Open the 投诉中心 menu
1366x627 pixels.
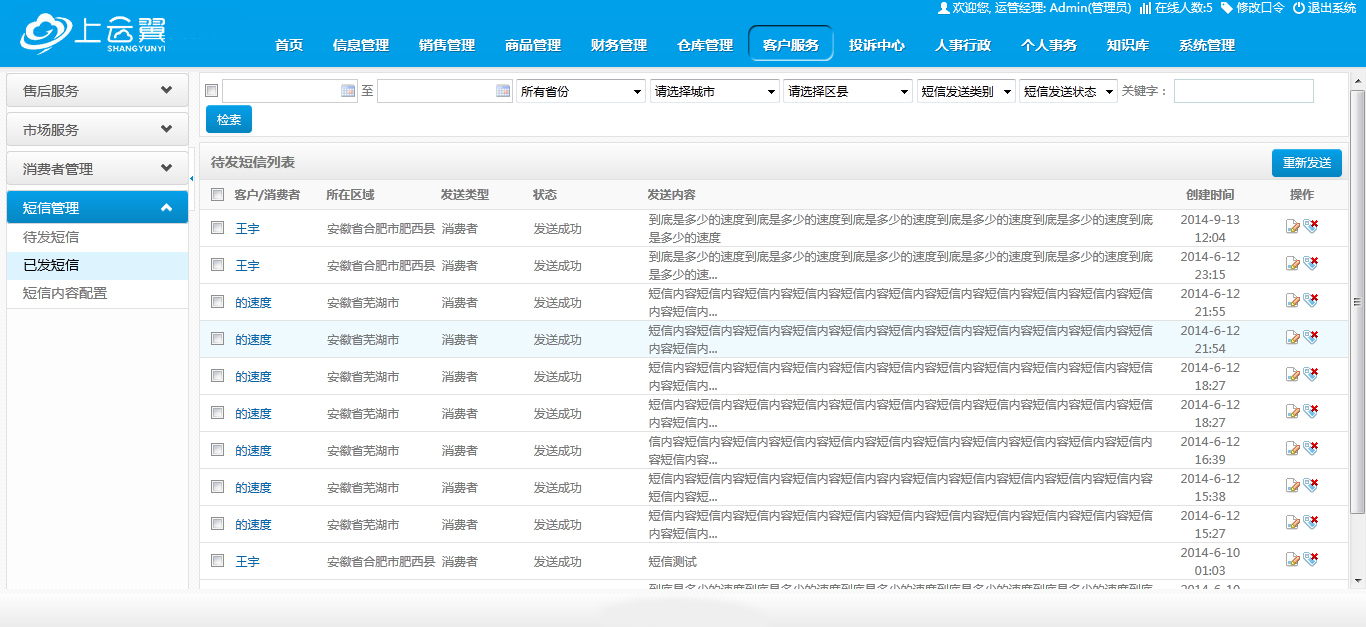(x=877, y=45)
